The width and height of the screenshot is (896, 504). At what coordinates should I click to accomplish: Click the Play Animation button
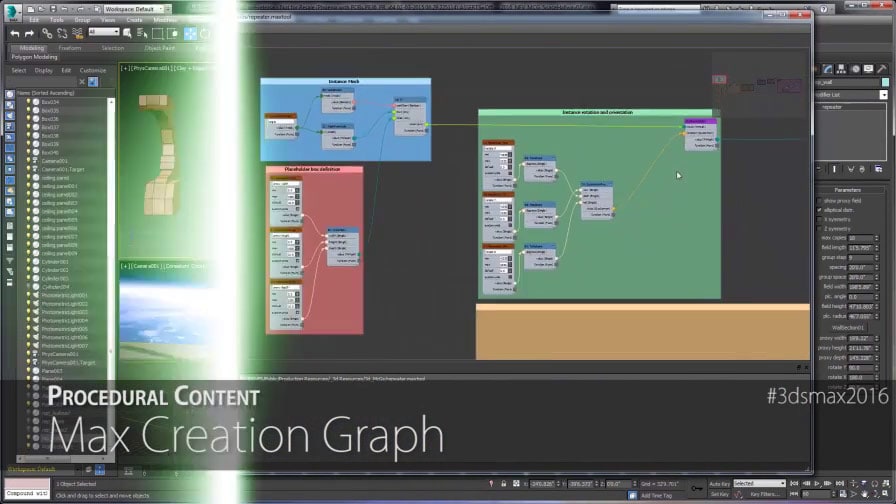click(x=817, y=483)
